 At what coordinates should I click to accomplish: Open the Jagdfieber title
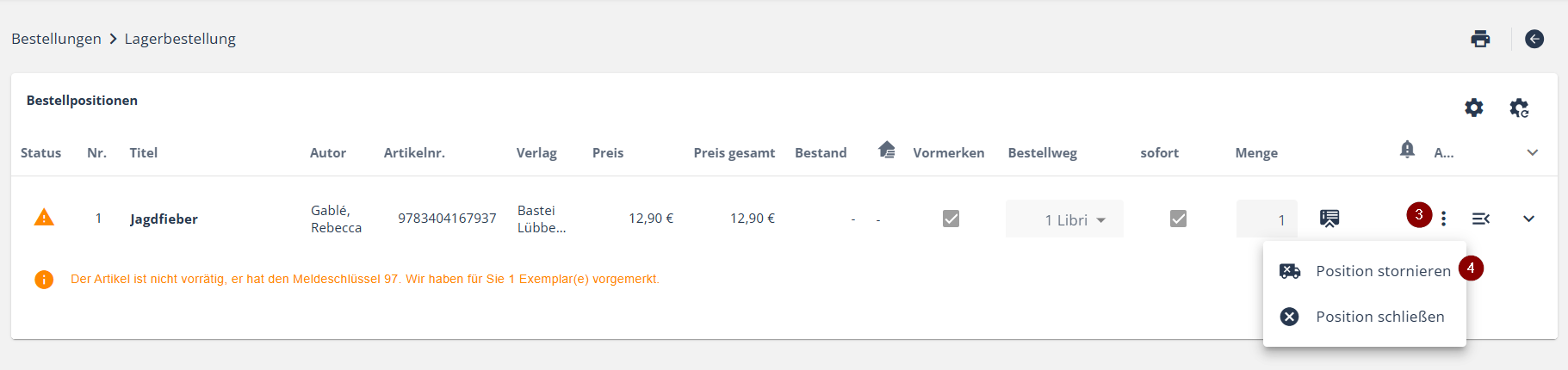[x=164, y=219]
